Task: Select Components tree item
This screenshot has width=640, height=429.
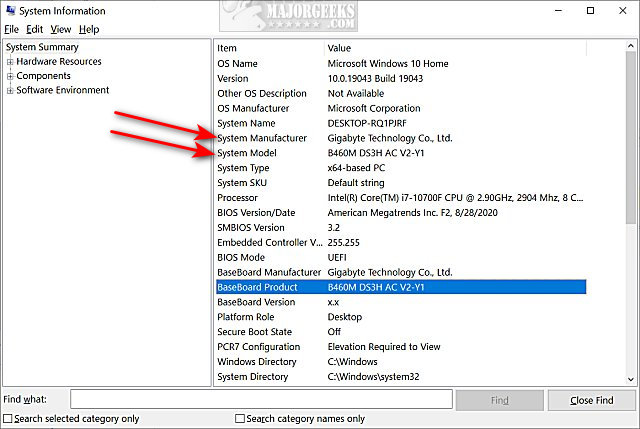Action: (x=43, y=76)
